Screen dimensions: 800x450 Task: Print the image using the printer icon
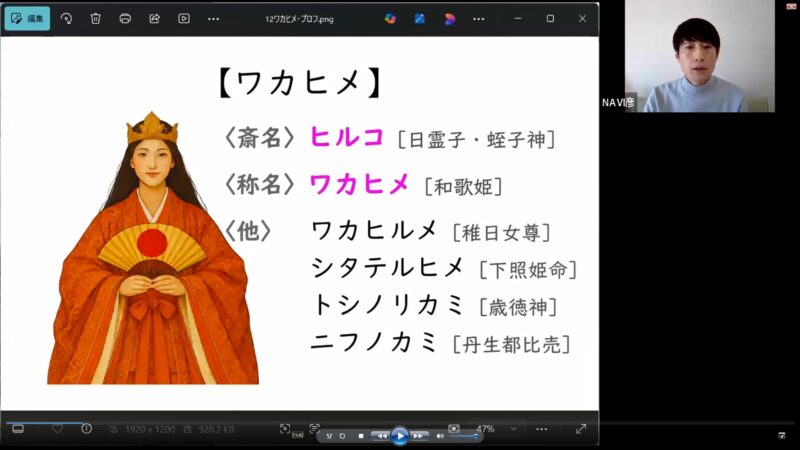(x=125, y=19)
